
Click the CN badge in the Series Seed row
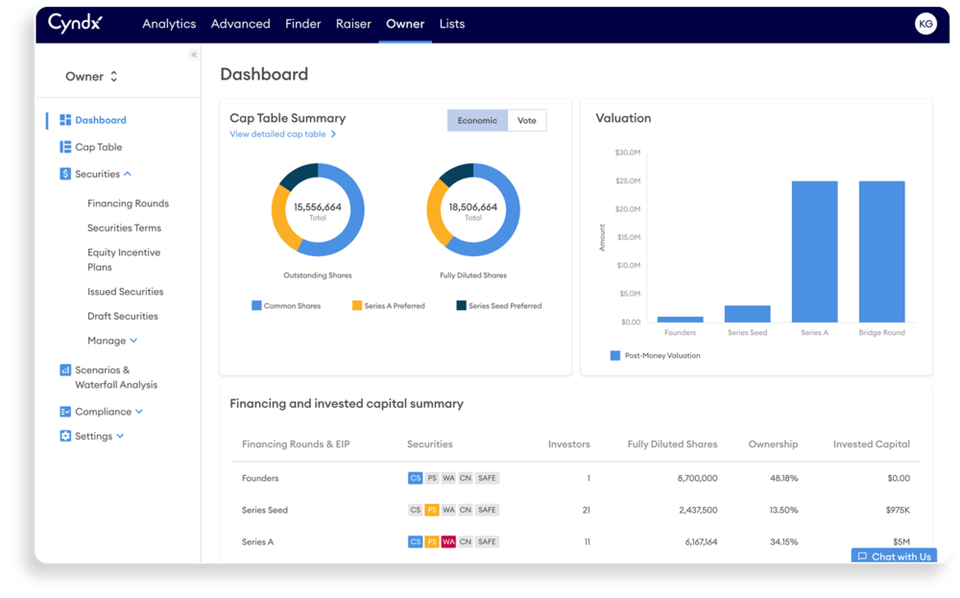coord(466,510)
